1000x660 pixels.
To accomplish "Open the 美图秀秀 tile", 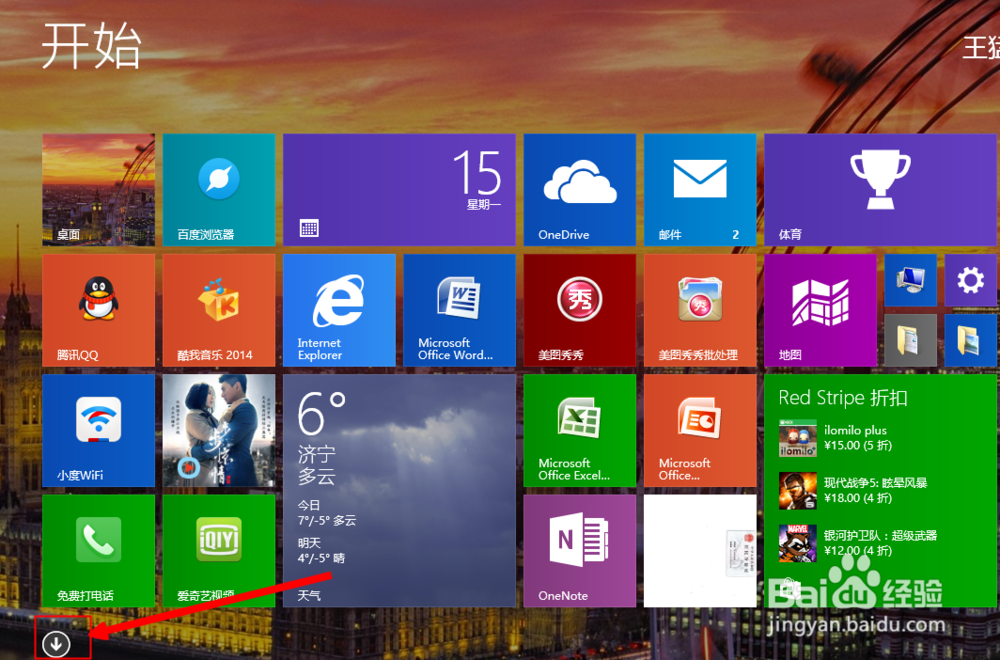I will click(579, 310).
